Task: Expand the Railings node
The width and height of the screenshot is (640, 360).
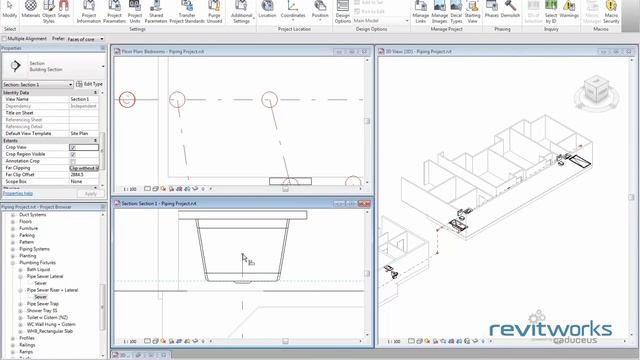Action: (x=13, y=345)
